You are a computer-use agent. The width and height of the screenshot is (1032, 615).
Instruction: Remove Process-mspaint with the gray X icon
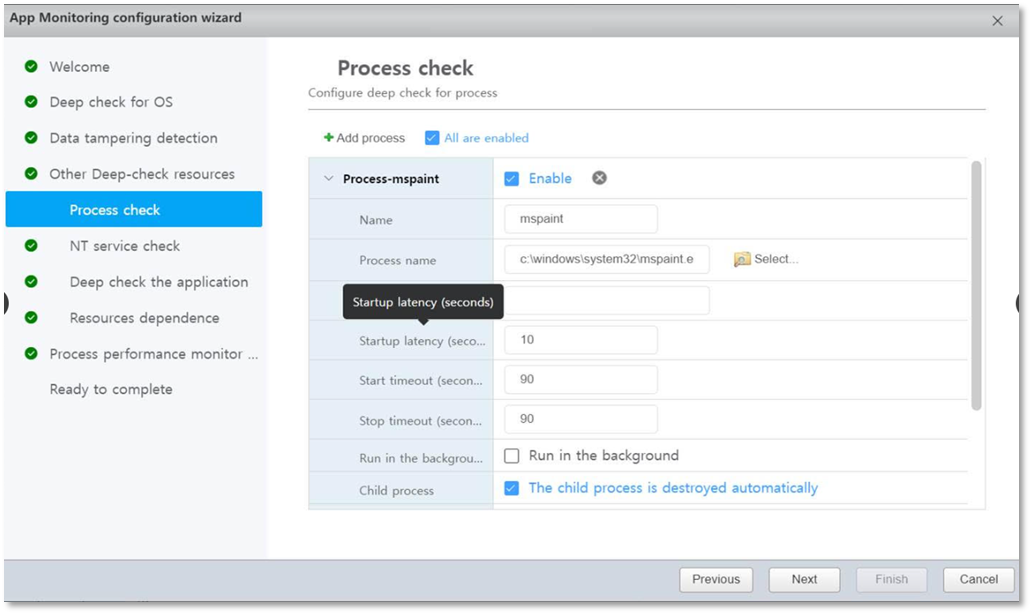point(599,178)
